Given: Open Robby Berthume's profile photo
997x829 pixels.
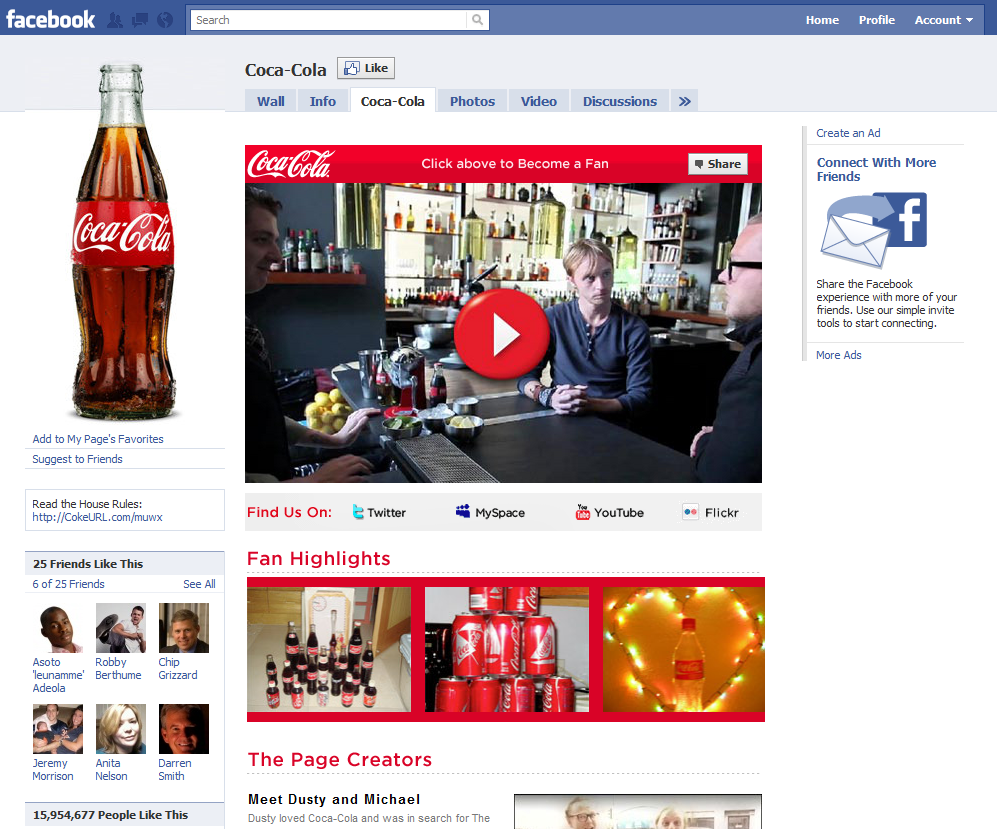Looking at the screenshot, I should pos(121,628).
